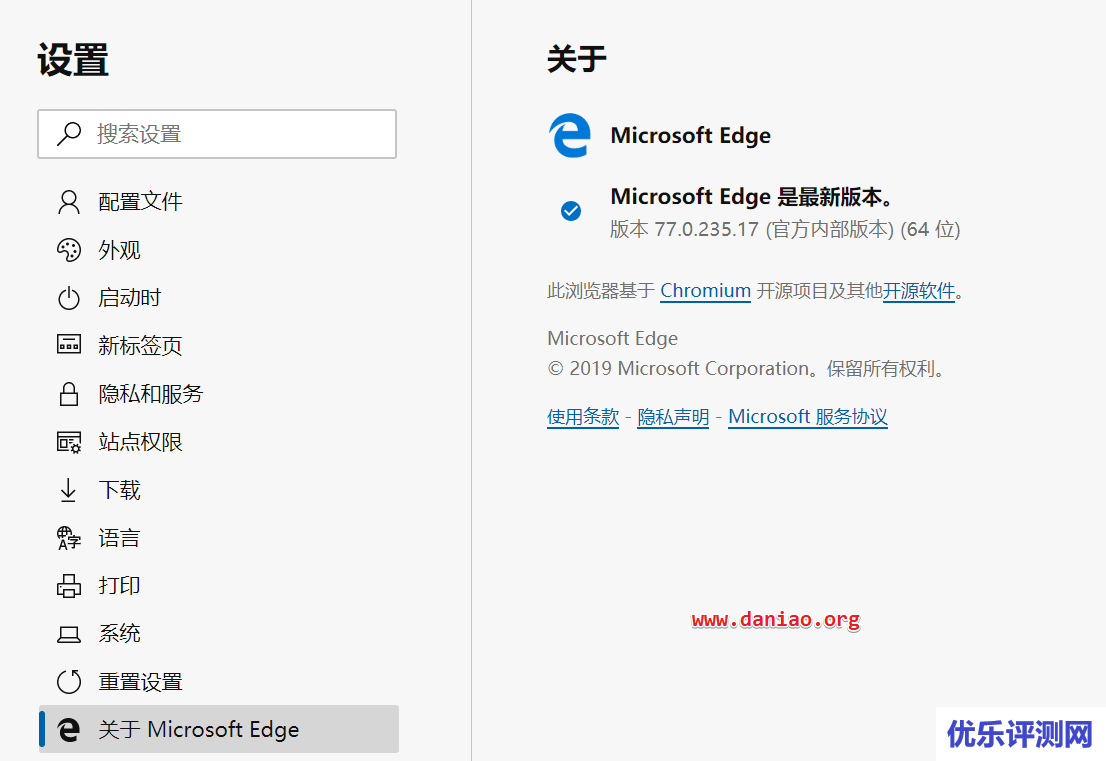Image resolution: width=1106 pixels, height=761 pixels.
Task: Click the version text 77.0.235.17
Action: 707,229
